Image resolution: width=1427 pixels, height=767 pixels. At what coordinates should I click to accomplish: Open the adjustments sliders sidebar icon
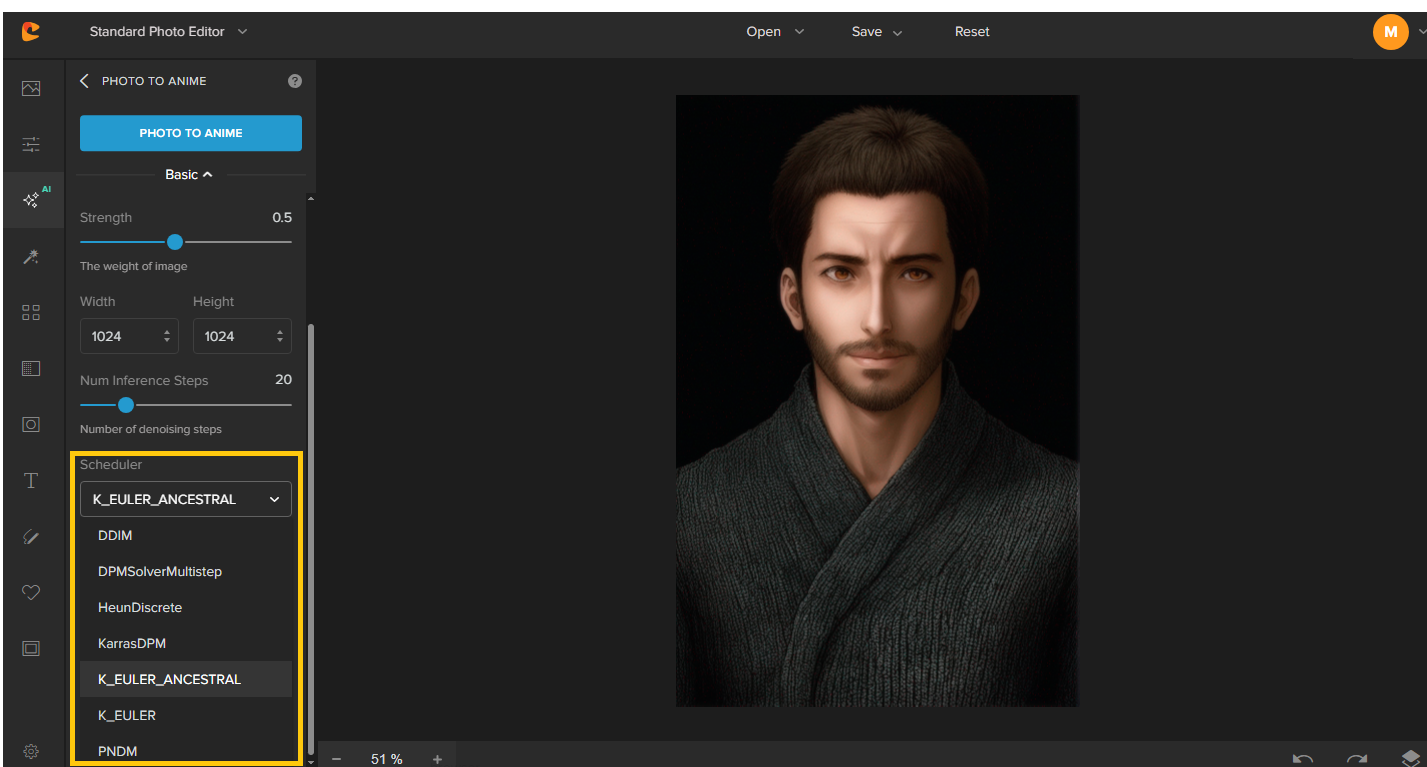(31, 145)
